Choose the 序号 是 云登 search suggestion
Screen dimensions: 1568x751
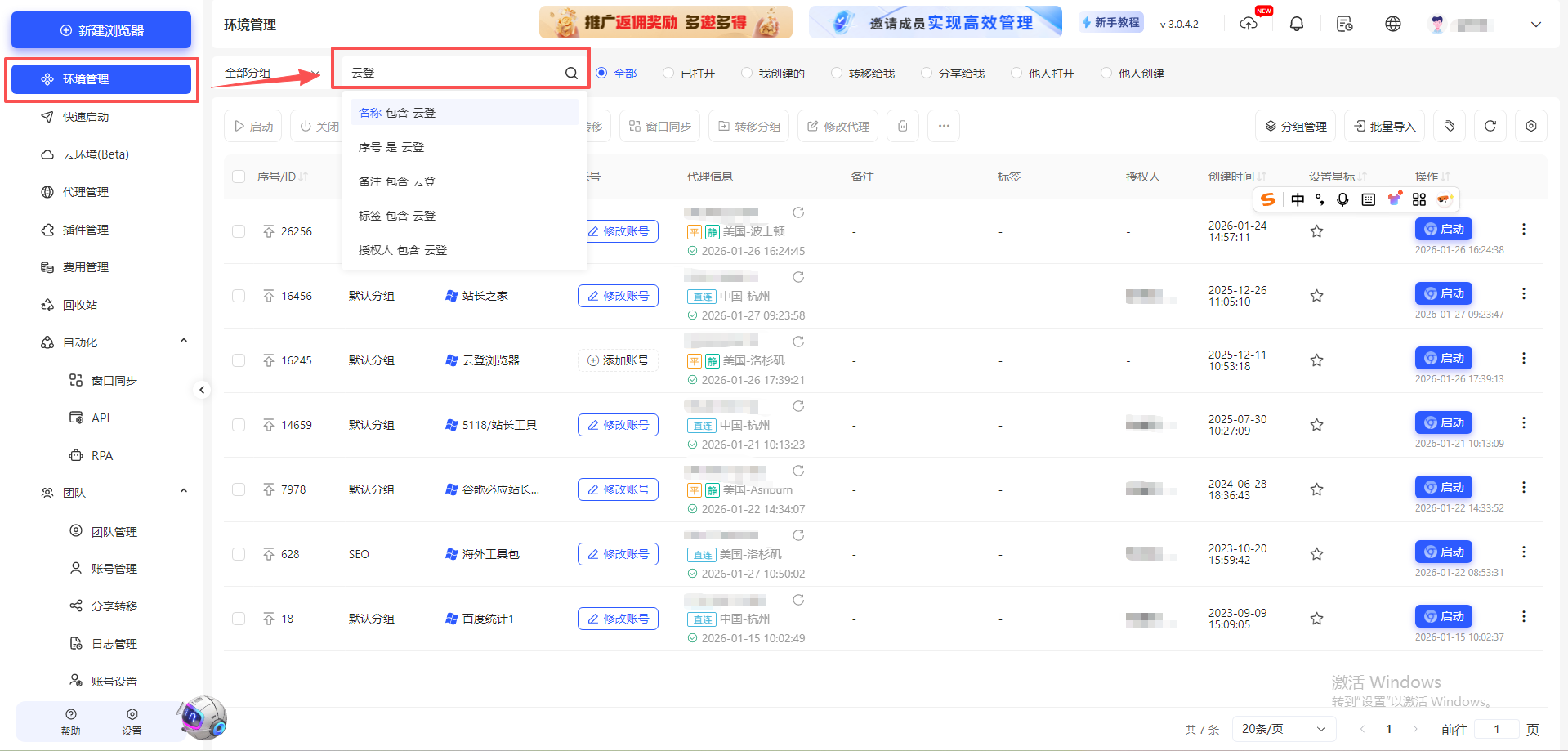tap(391, 146)
